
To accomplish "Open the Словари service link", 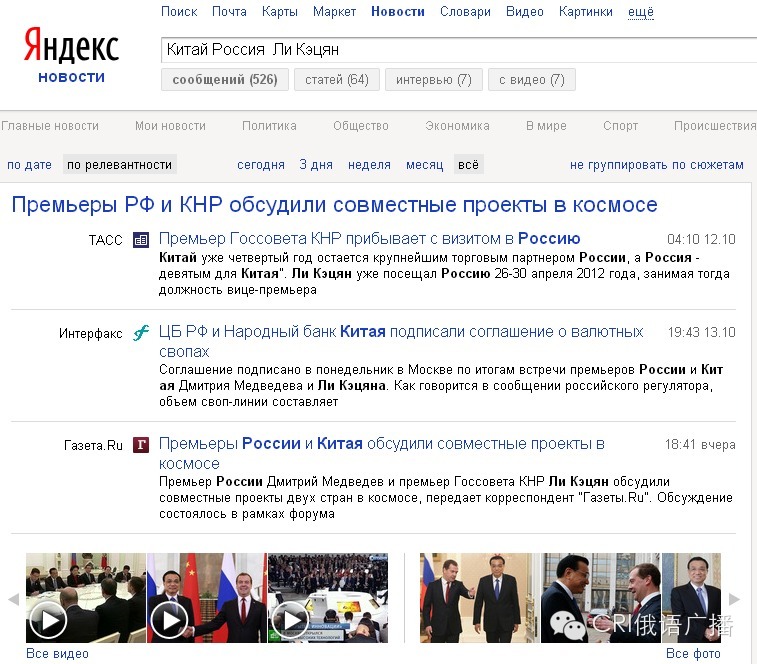I will pos(465,12).
